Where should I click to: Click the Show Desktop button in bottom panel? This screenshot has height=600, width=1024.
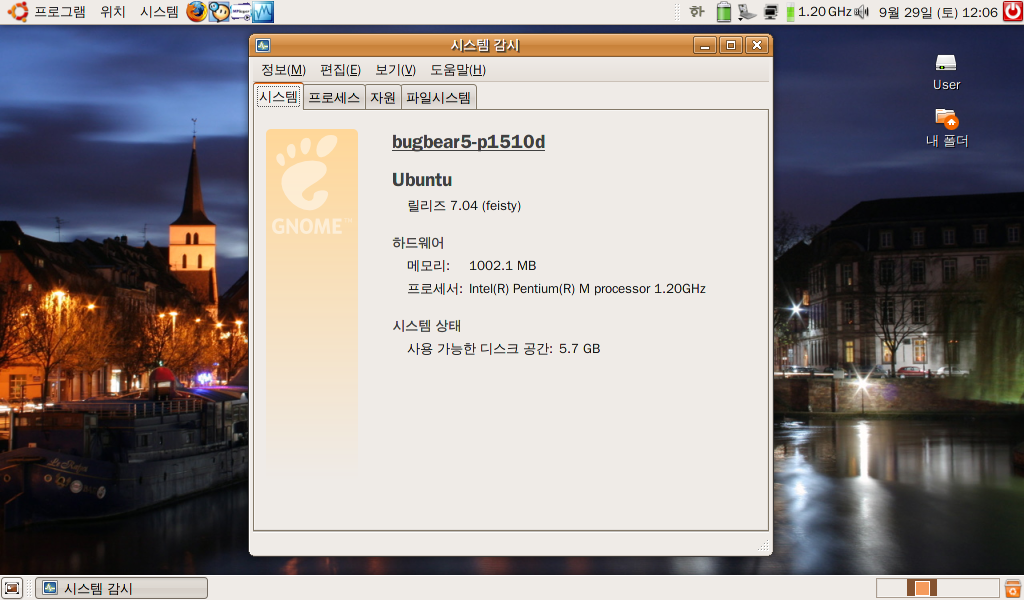[12, 588]
